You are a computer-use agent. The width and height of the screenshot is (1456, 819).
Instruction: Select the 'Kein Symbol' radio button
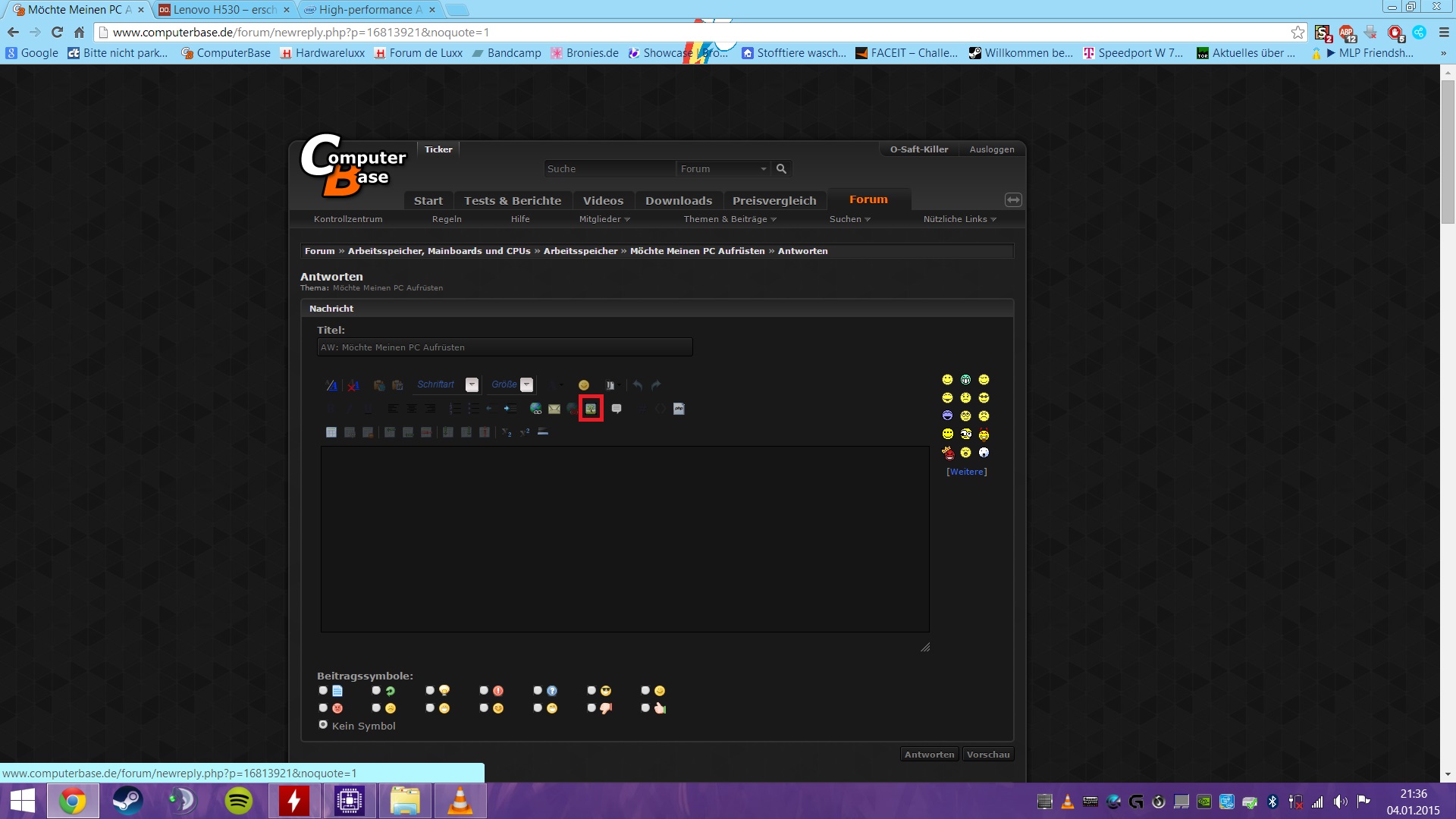pyautogui.click(x=323, y=725)
